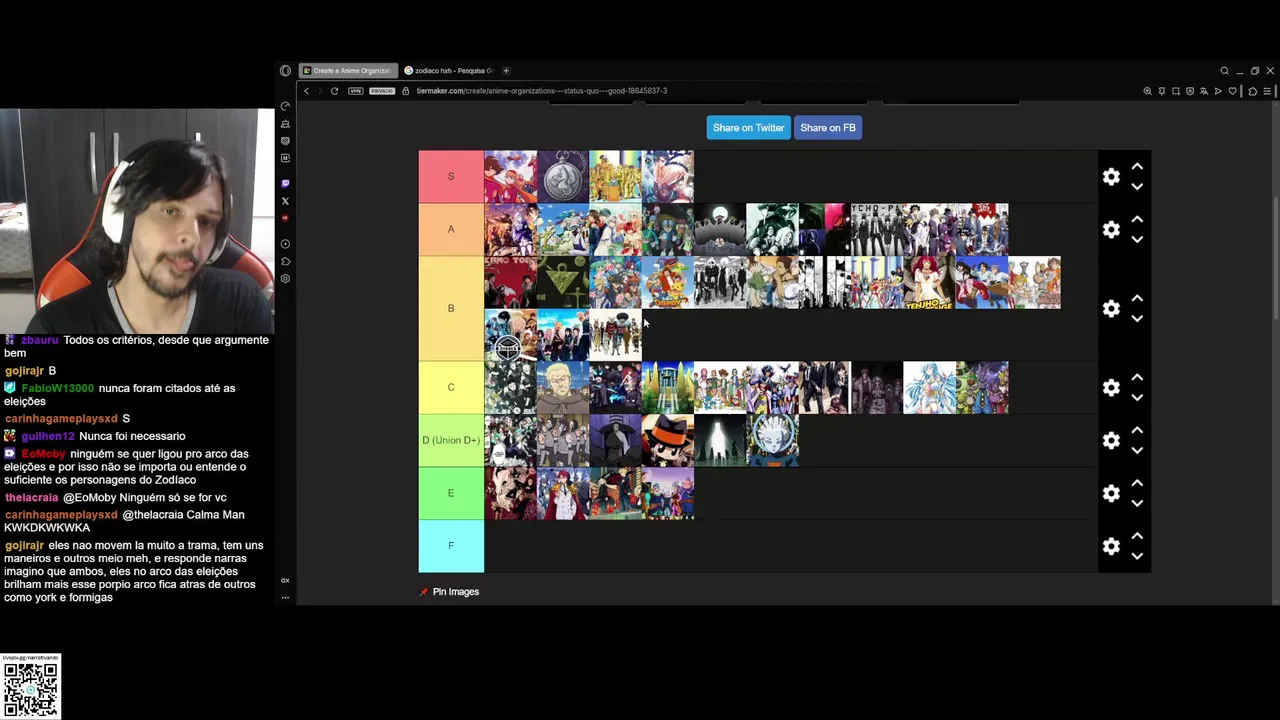Move the B tier row up with its arrow
1280x720 pixels.
[1137, 299]
